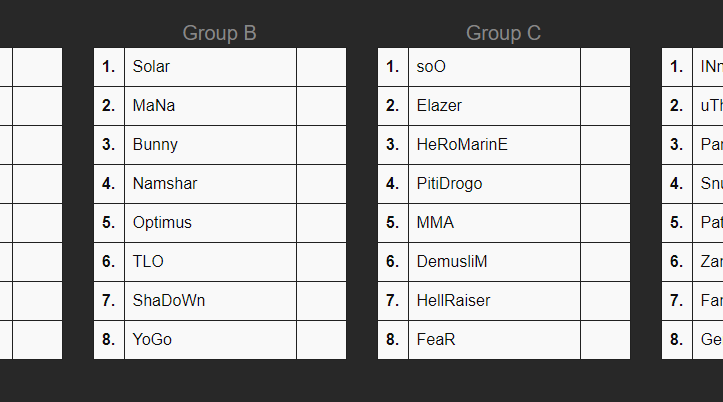This screenshot has height=402, width=723.
Task: Click Optimus in Group B
Action: (x=162, y=222)
